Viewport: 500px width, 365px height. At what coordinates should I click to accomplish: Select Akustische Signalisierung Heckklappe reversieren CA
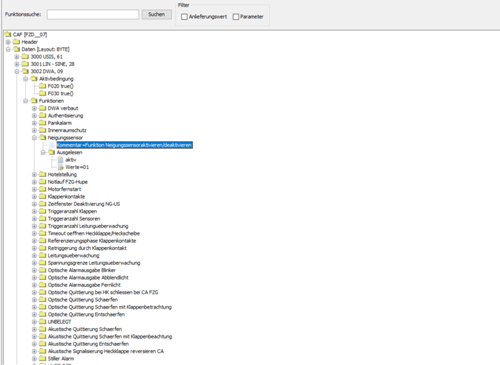(106, 351)
